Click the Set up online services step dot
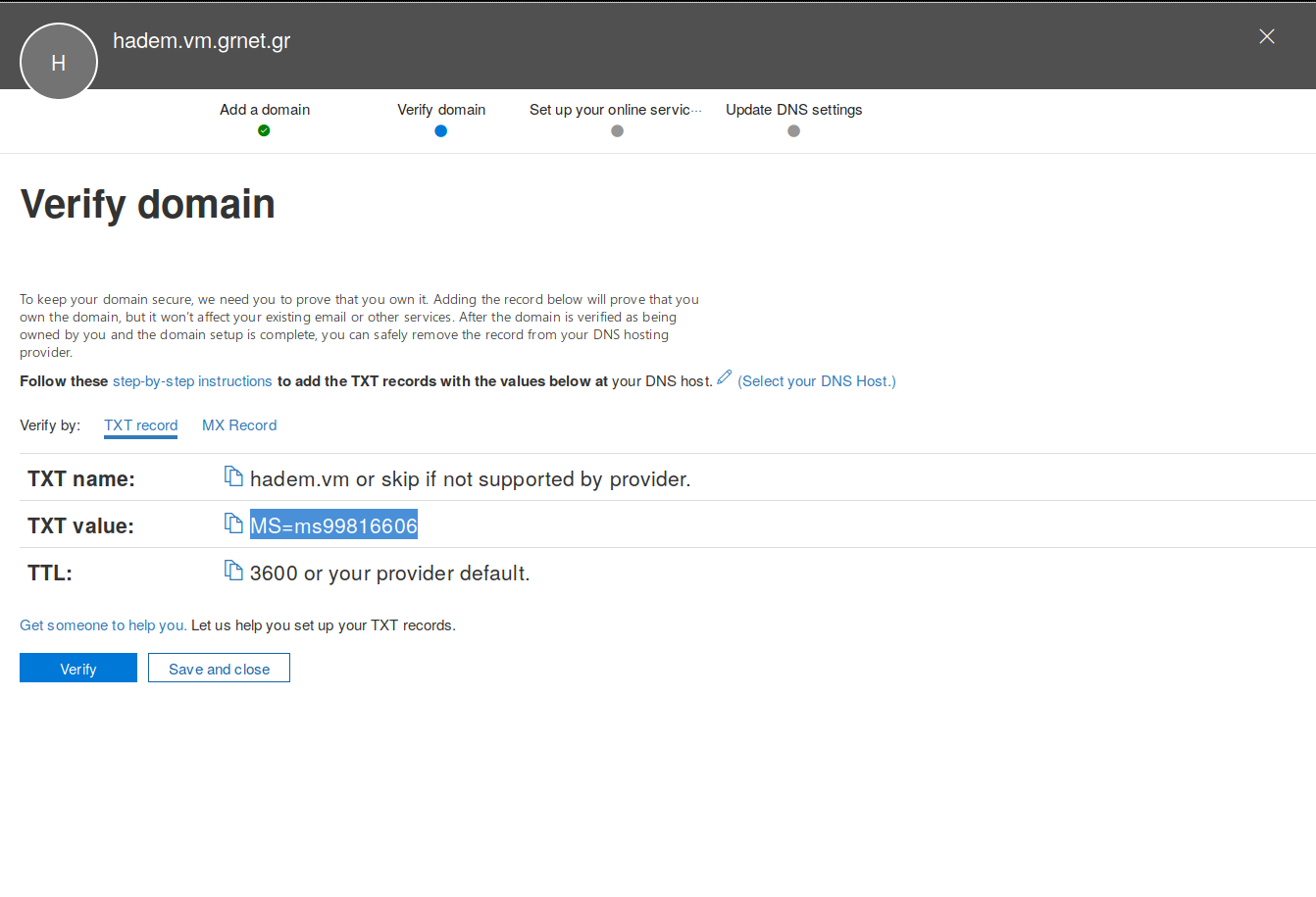This screenshot has height=897, width=1316. (x=617, y=130)
